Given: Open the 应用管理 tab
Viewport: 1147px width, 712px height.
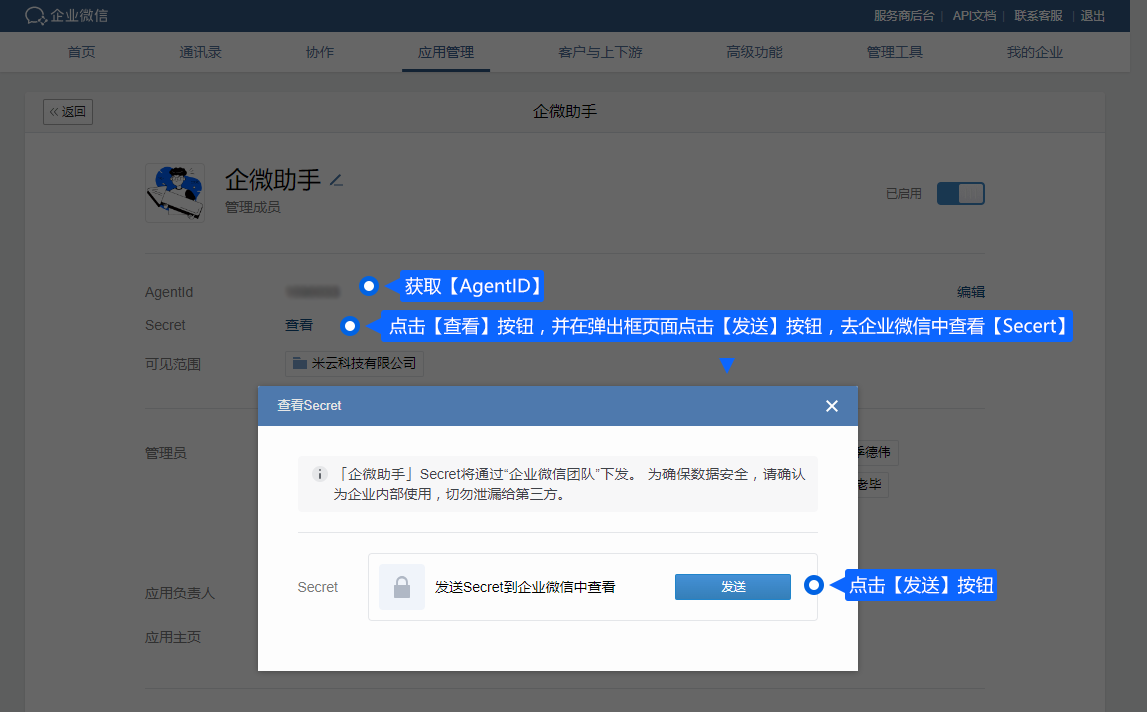Looking at the screenshot, I should pyautogui.click(x=446, y=52).
